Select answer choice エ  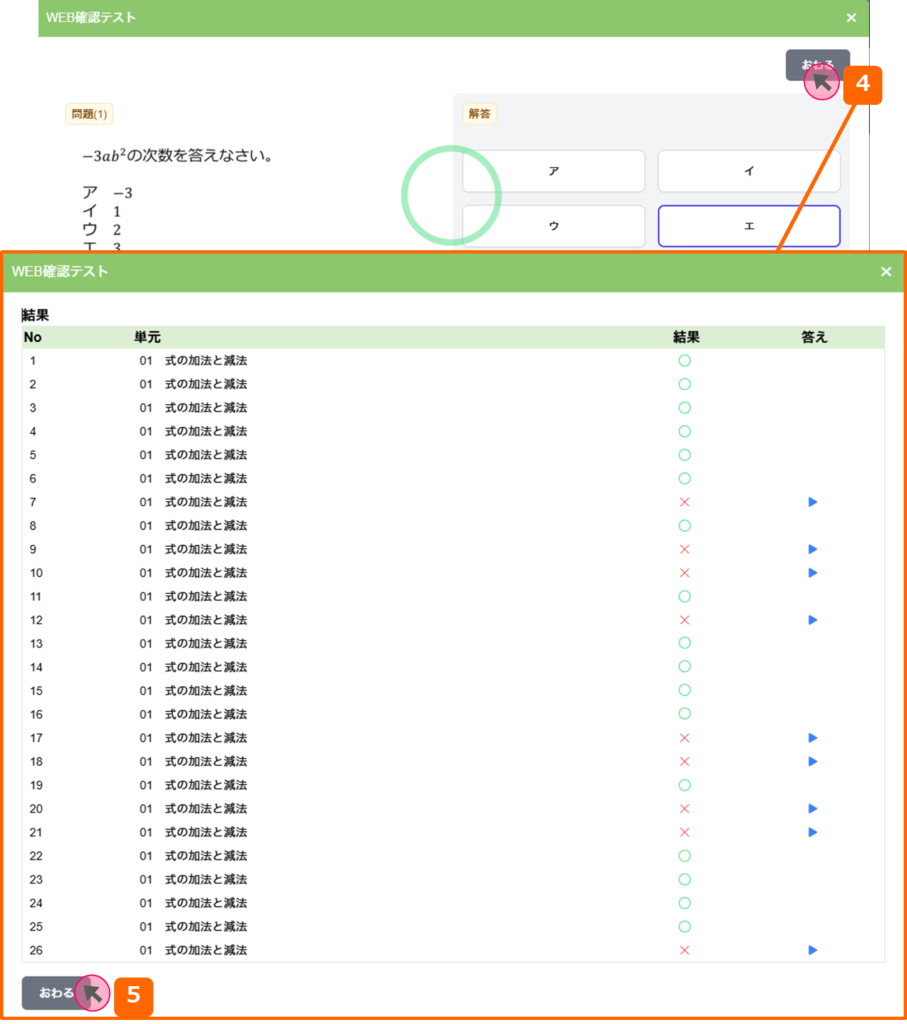[748, 226]
